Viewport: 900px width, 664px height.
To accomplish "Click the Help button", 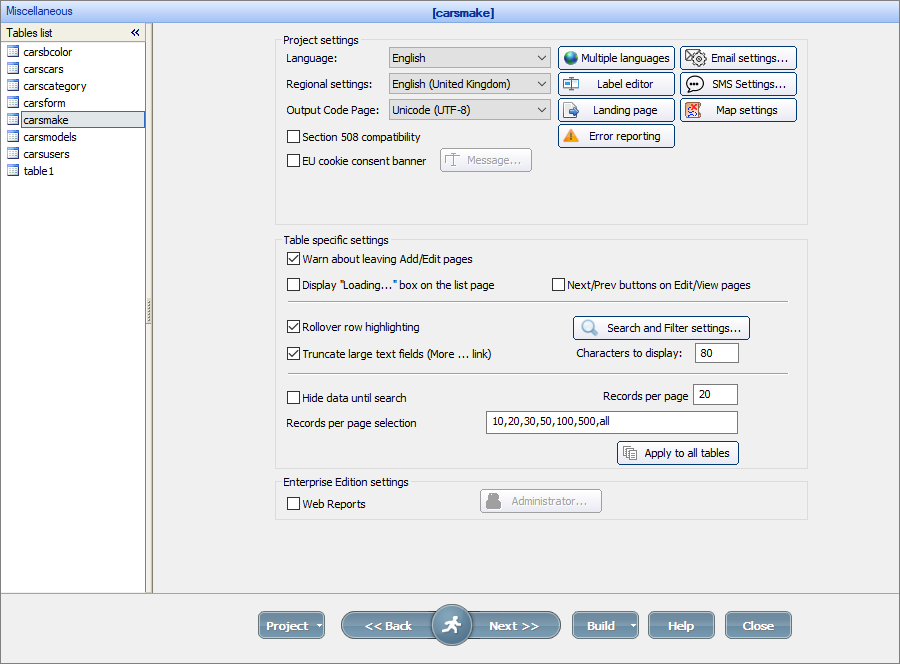I will (681, 624).
